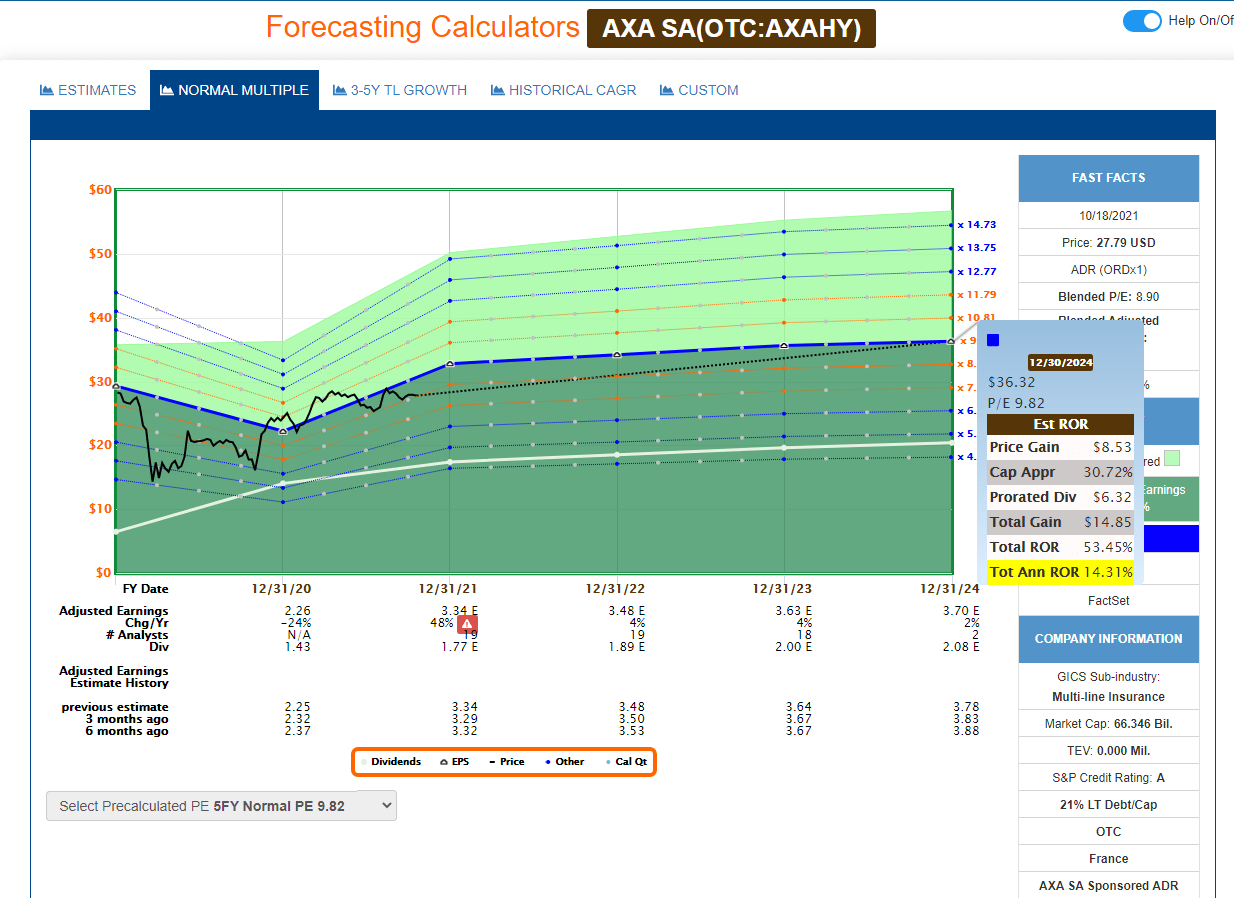
Task: Click the Blended P/E 8.90 fact
Action: point(1108,297)
